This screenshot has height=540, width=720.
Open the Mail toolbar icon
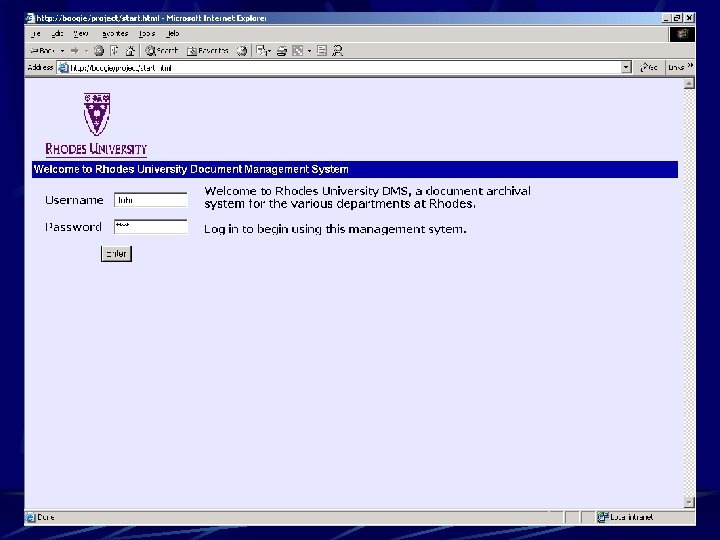coord(262,51)
